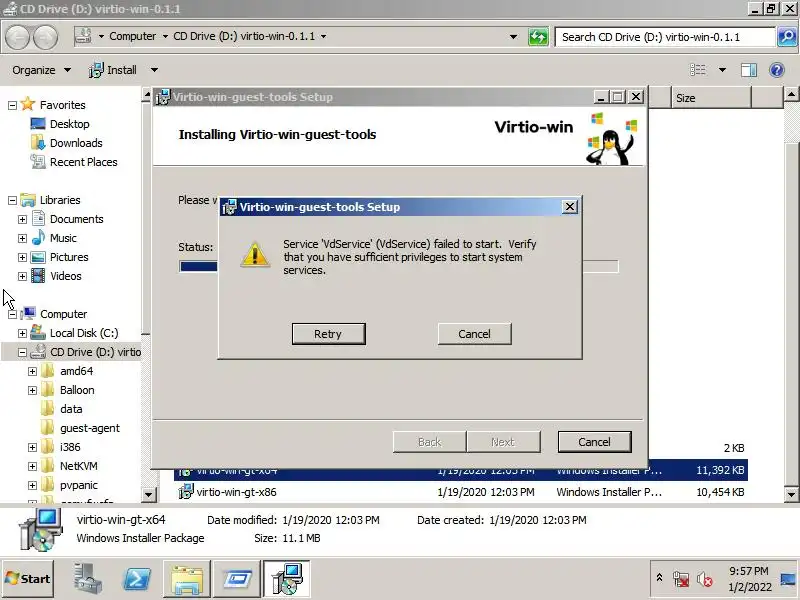The width and height of the screenshot is (800, 600).
Task: Click Retry in the service error dialog
Action: (x=328, y=334)
